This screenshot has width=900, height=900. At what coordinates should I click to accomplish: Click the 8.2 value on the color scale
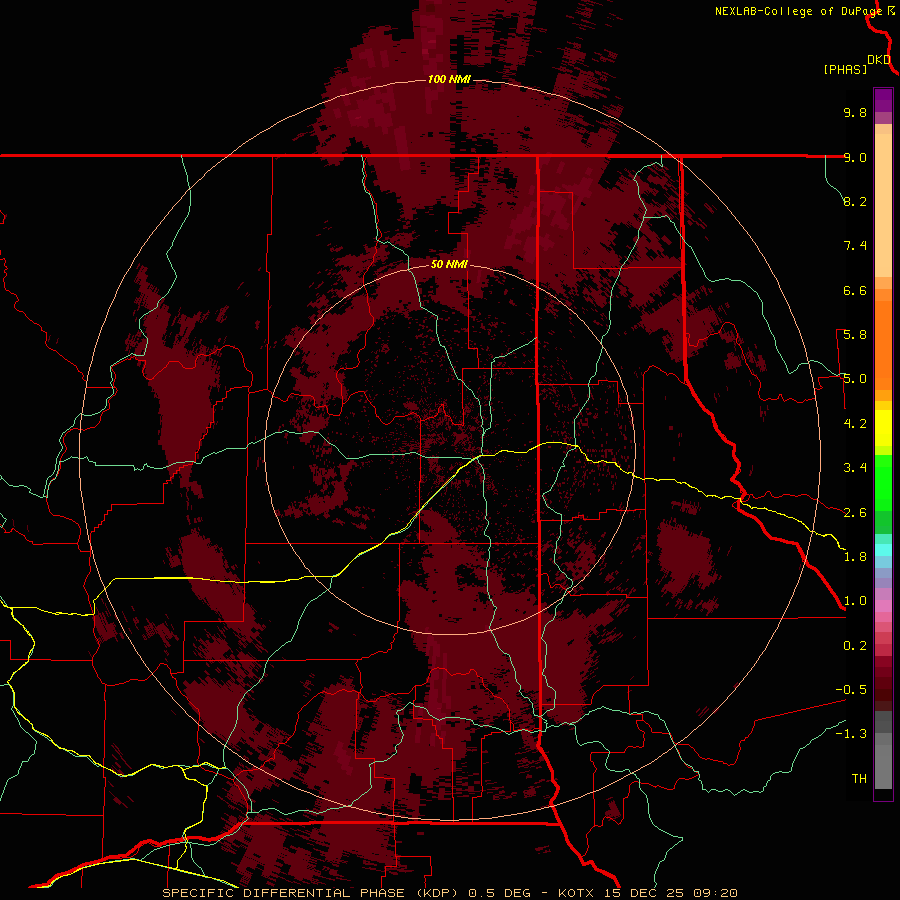855,201
